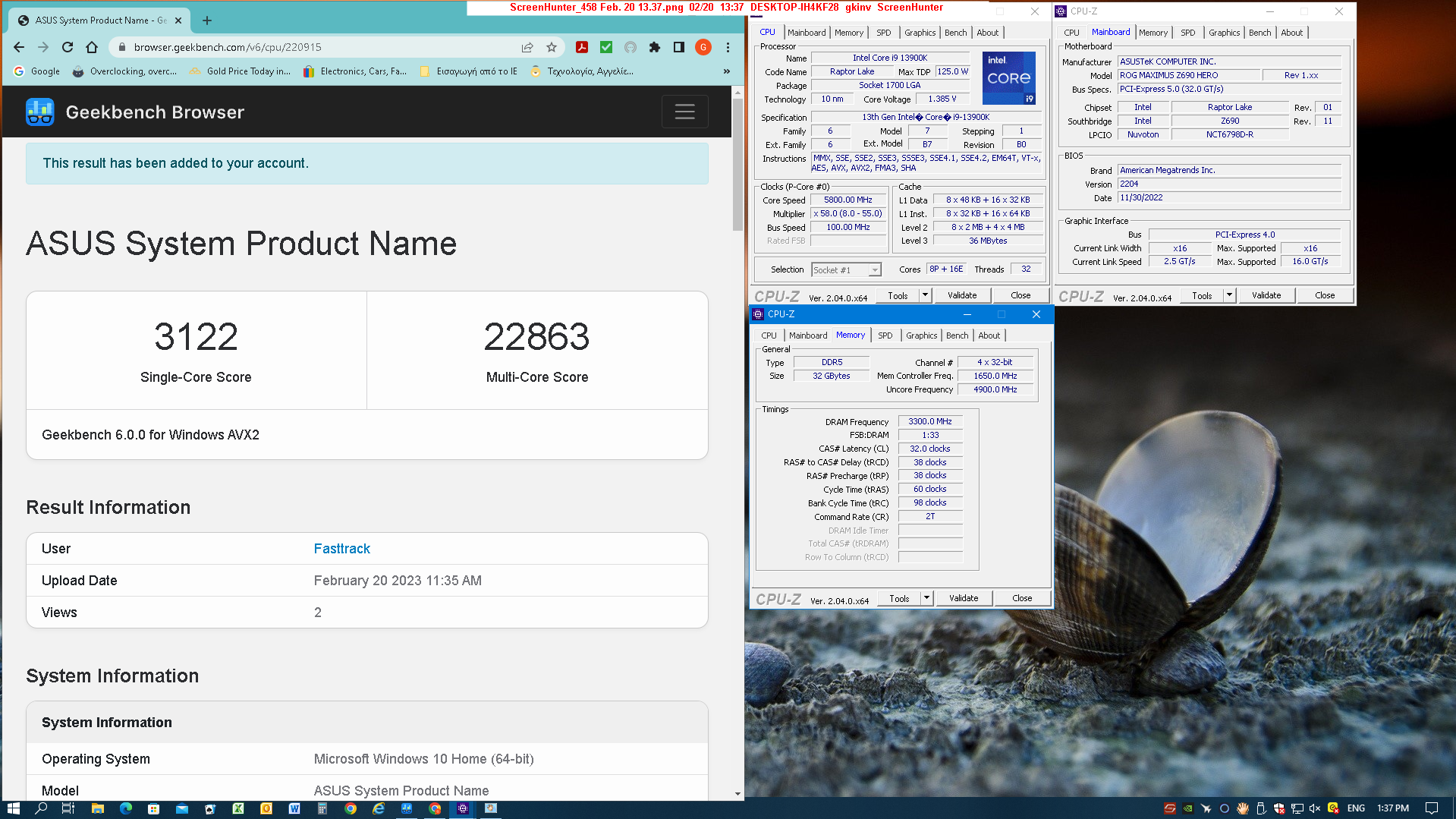Click the ENG language indicator in tray
1456x819 pixels.
(1356, 808)
